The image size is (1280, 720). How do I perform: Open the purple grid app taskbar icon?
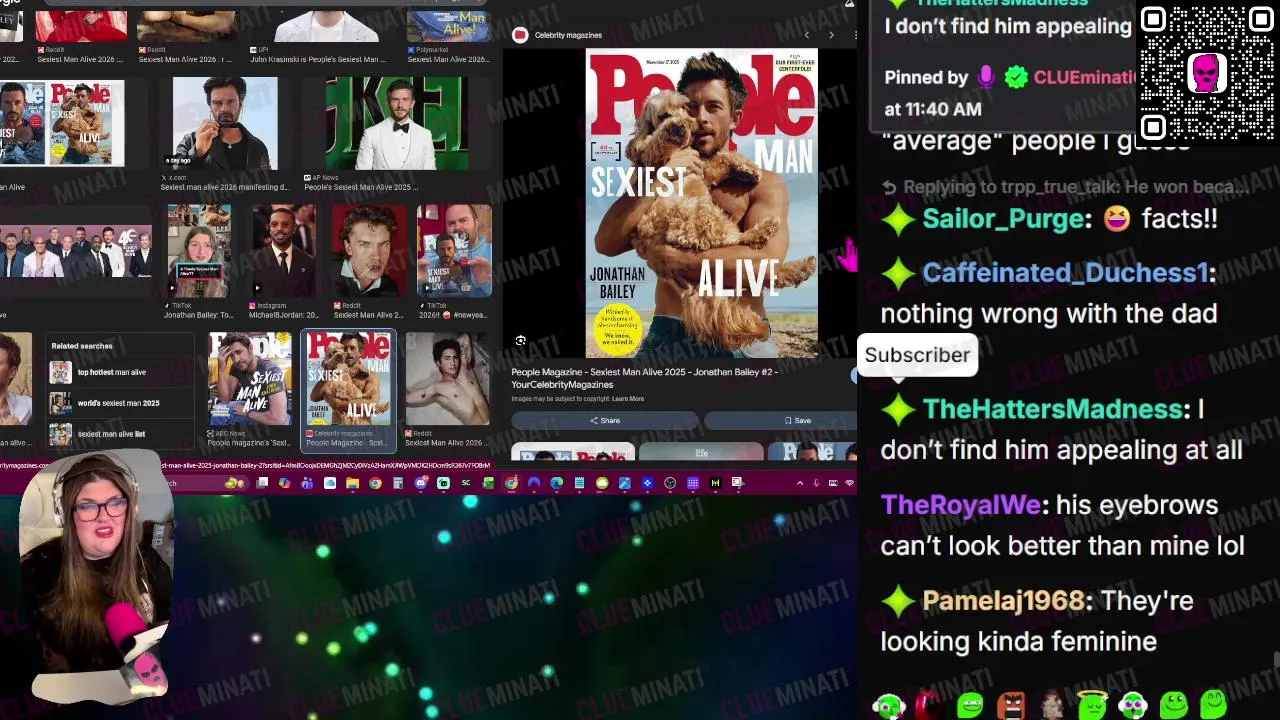[693, 483]
